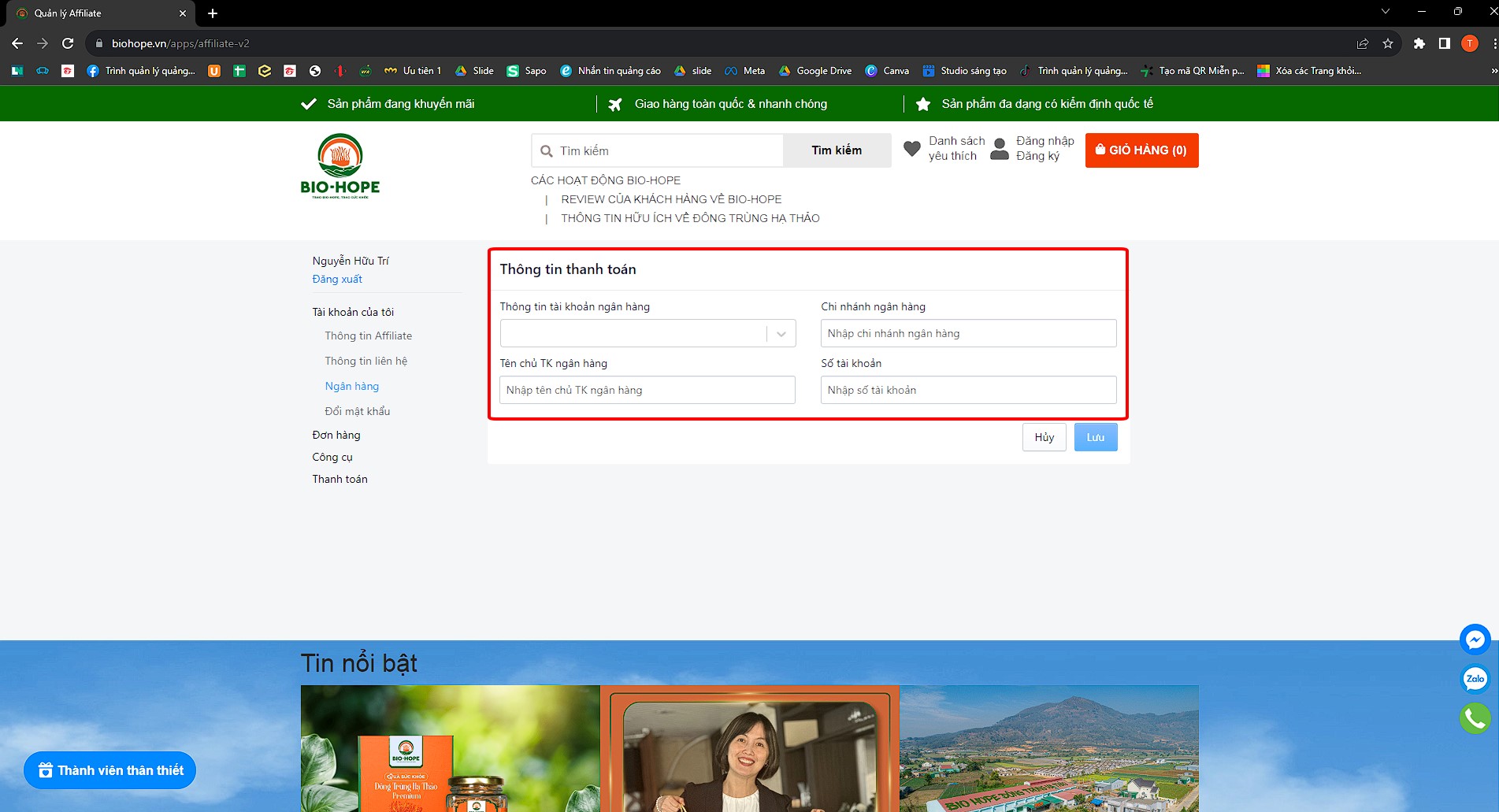Screen dimensions: 1499x812
Task: Click the Lưu save button
Action: (x=1096, y=437)
